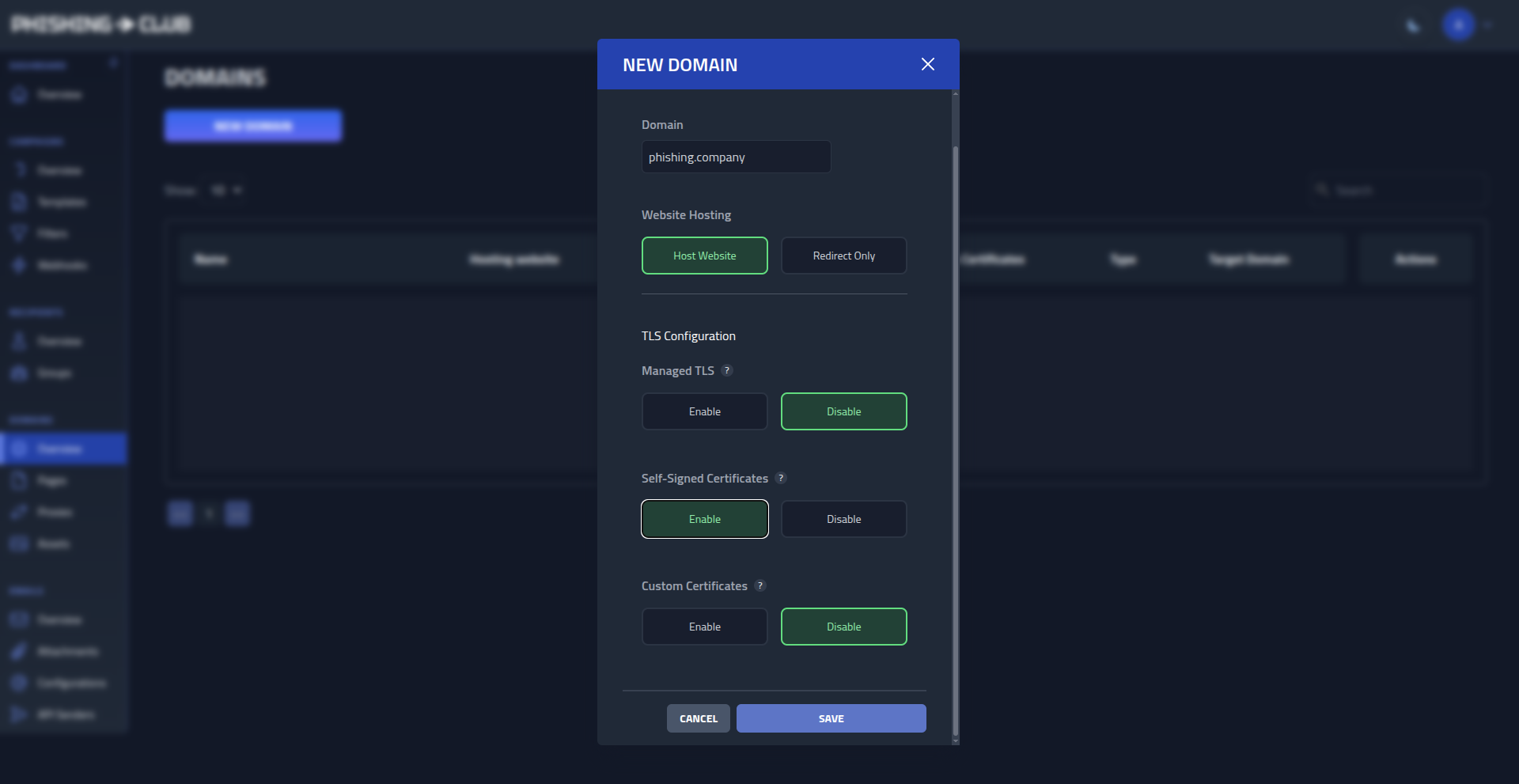Enable Managed TLS
The height and width of the screenshot is (784, 1519).
coord(704,411)
